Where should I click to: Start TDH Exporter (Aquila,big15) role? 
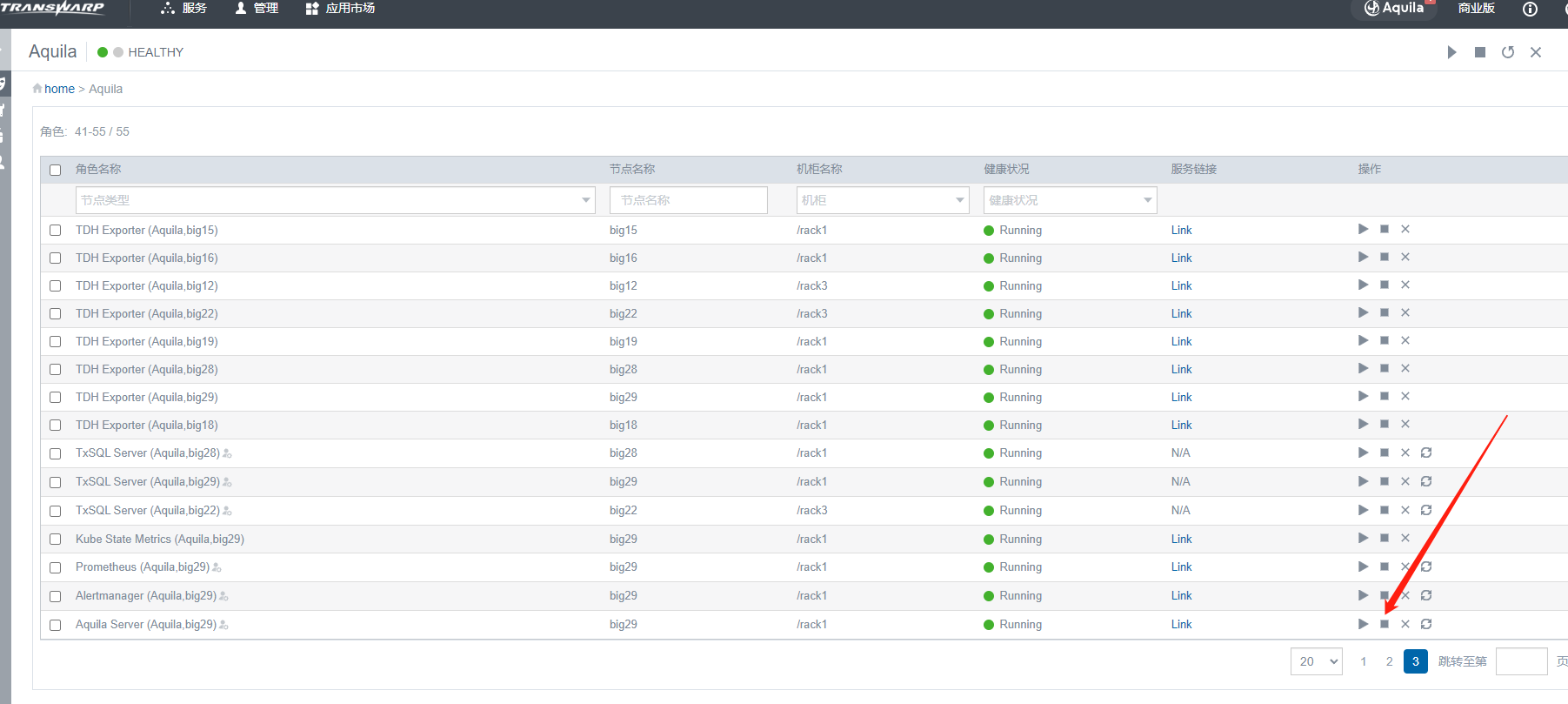[x=1363, y=229]
